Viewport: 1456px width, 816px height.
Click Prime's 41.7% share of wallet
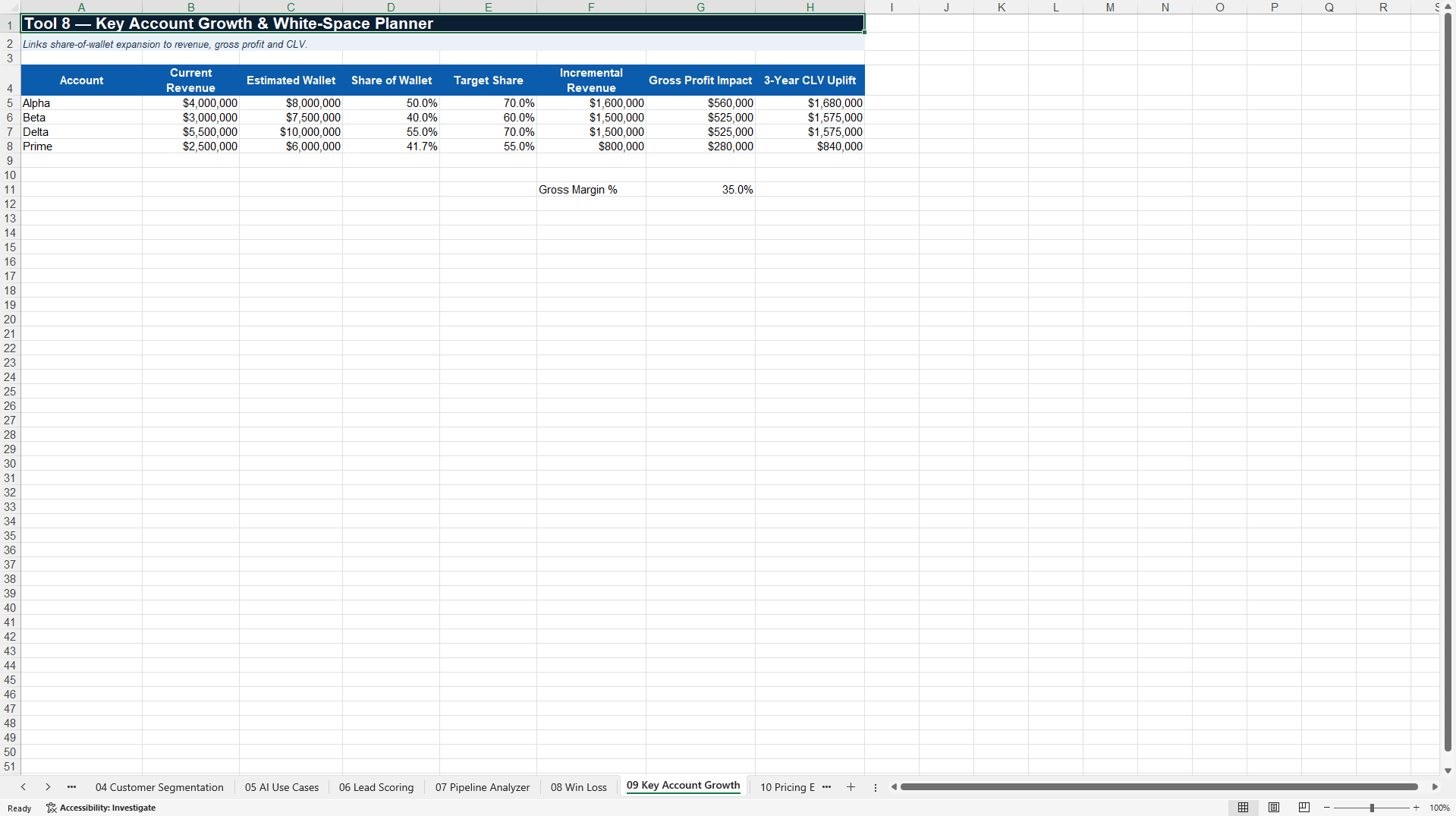click(391, 147)
